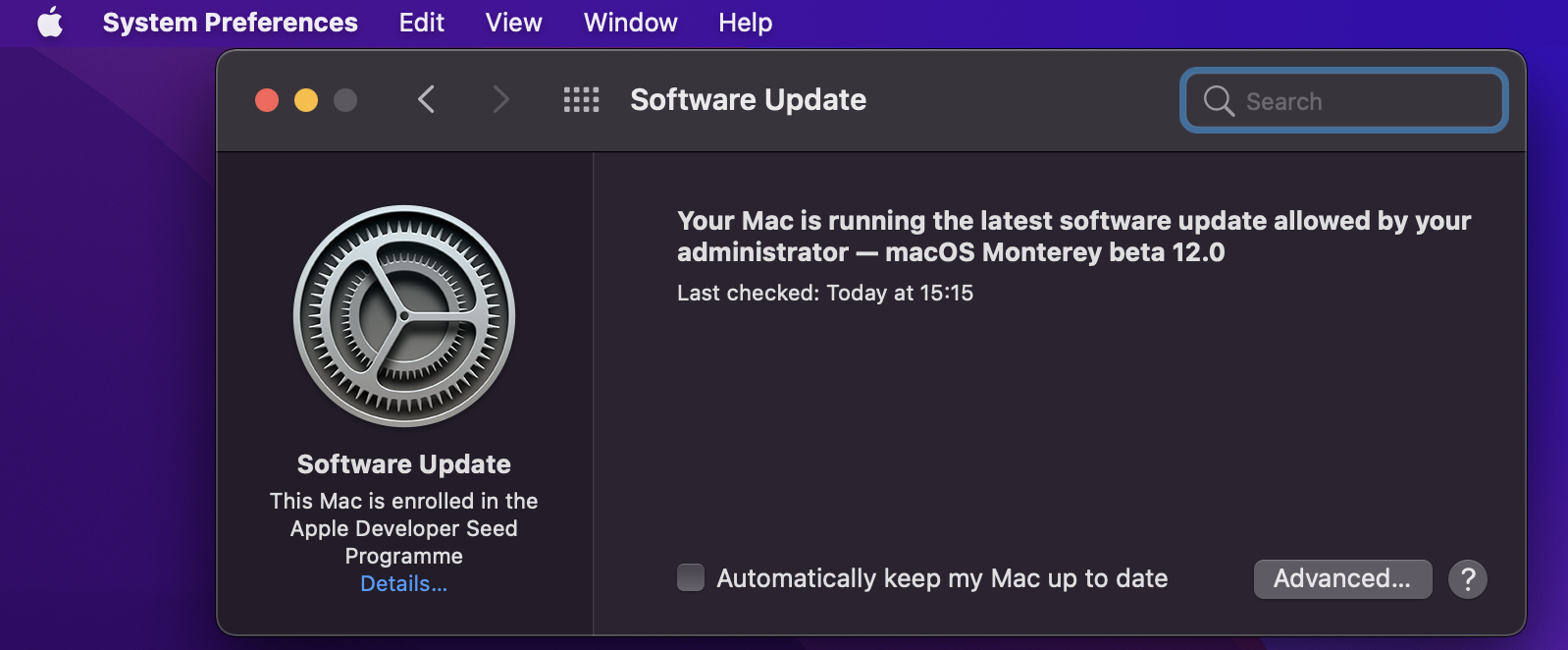Open the Edit menu

pyautogui.click(x=421, y=22)
